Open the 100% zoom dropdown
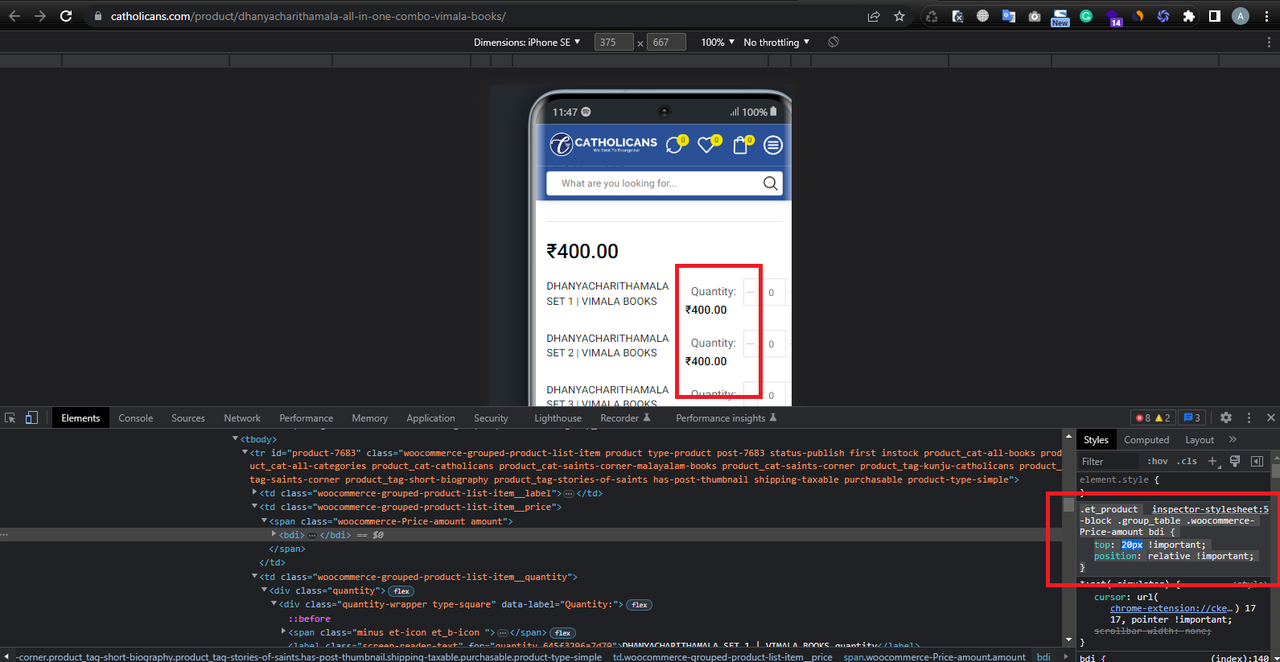 click(x=718, y=42)
